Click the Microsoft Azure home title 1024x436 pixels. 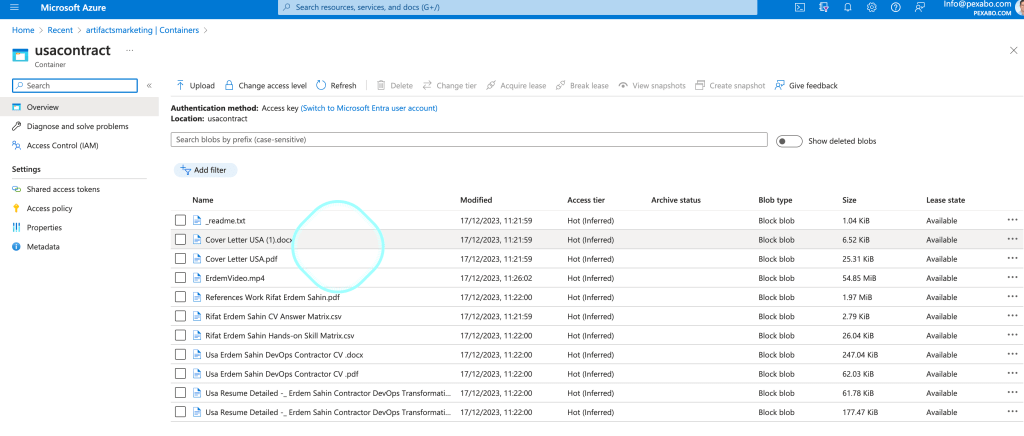[x=73, y=8]
